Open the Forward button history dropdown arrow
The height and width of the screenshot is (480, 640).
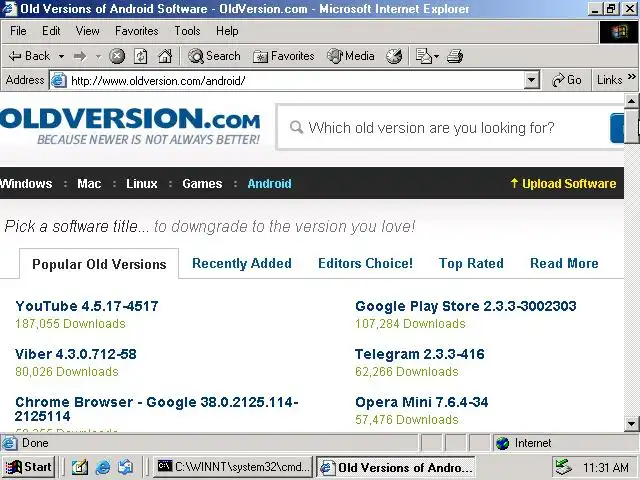pyautogui.click(x=98, y=56)
